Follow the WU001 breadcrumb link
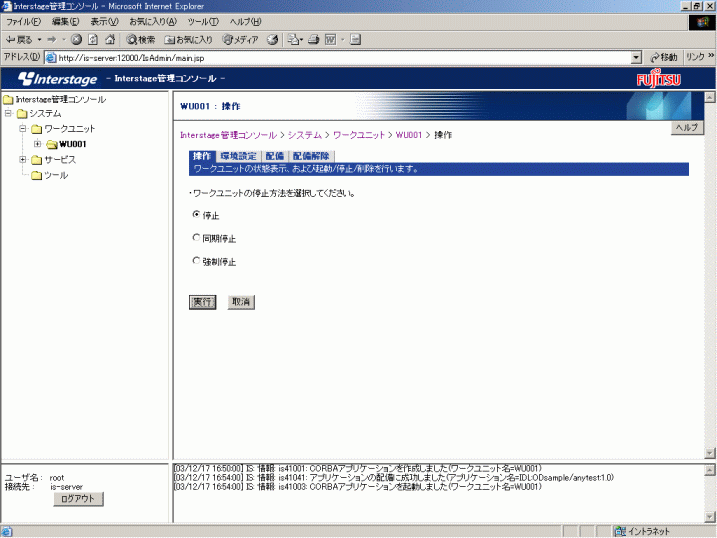This screenshot has width=717, height=538. coord(408,135)
